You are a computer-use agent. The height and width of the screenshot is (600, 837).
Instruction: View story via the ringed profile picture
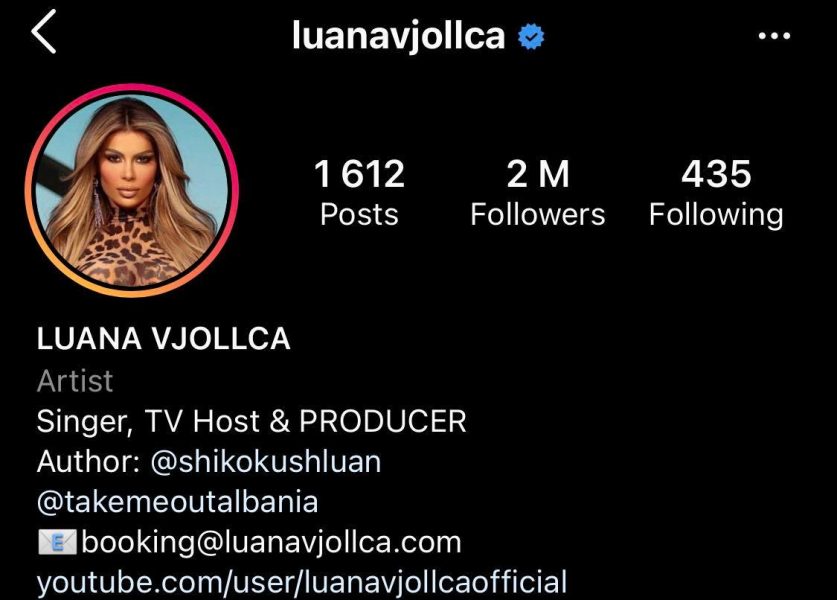(x=132, y=191)
